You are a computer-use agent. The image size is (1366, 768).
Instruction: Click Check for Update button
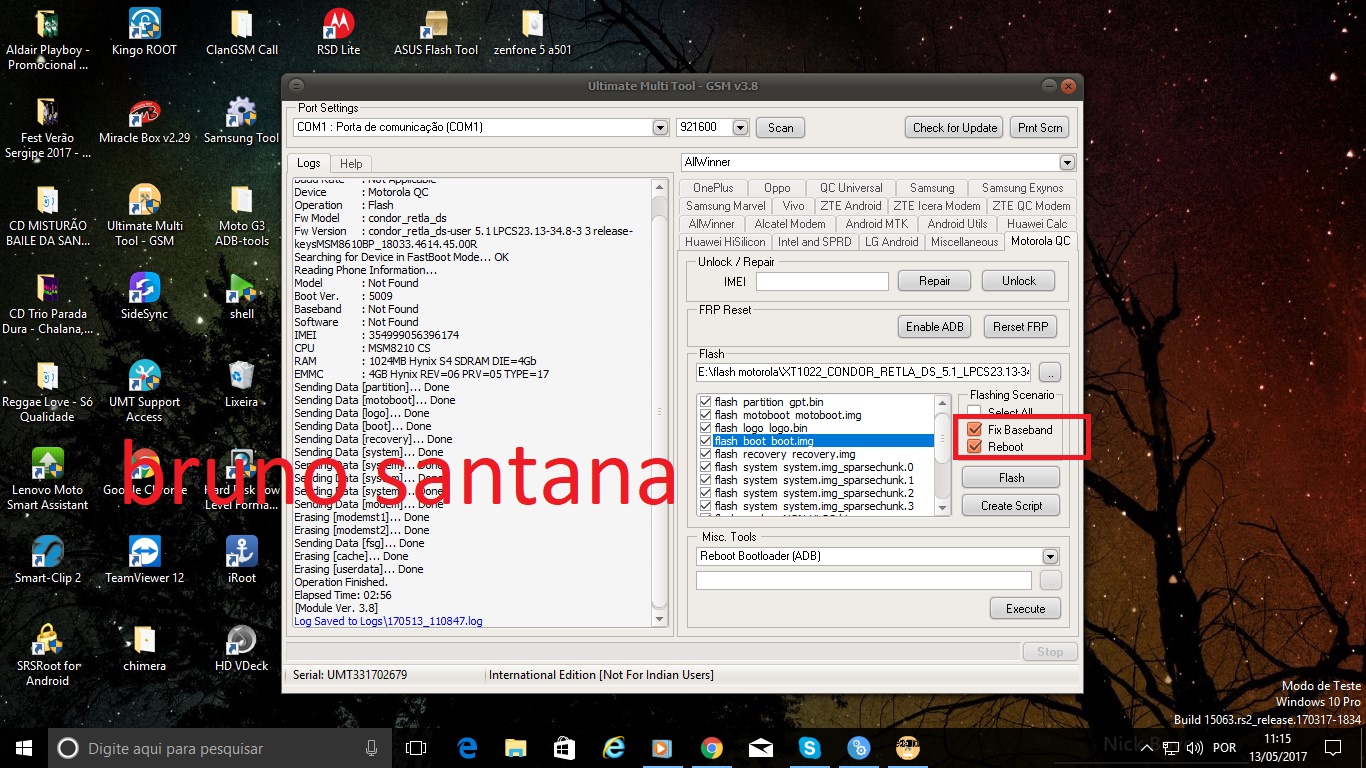(x=955, y=128)
